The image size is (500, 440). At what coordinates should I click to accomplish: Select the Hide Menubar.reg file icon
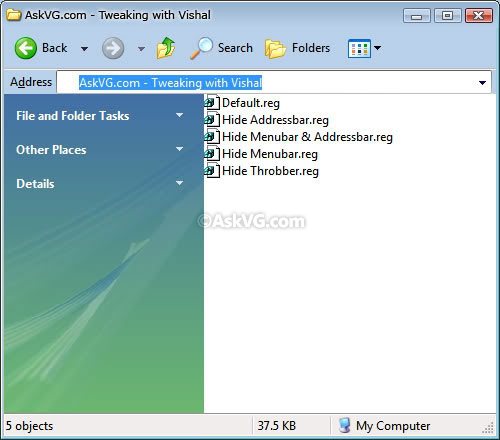click(x=212, y=153)
